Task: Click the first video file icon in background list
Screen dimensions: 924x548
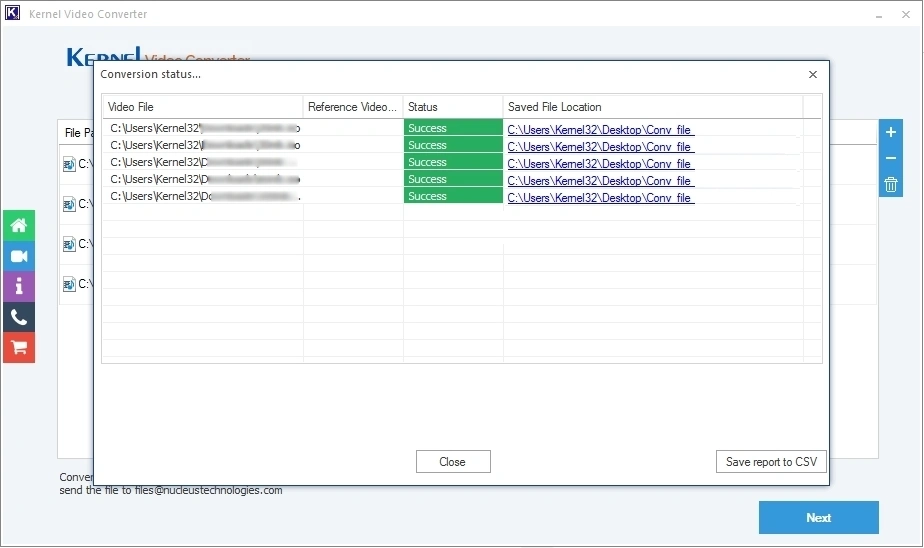Action: 69,164
